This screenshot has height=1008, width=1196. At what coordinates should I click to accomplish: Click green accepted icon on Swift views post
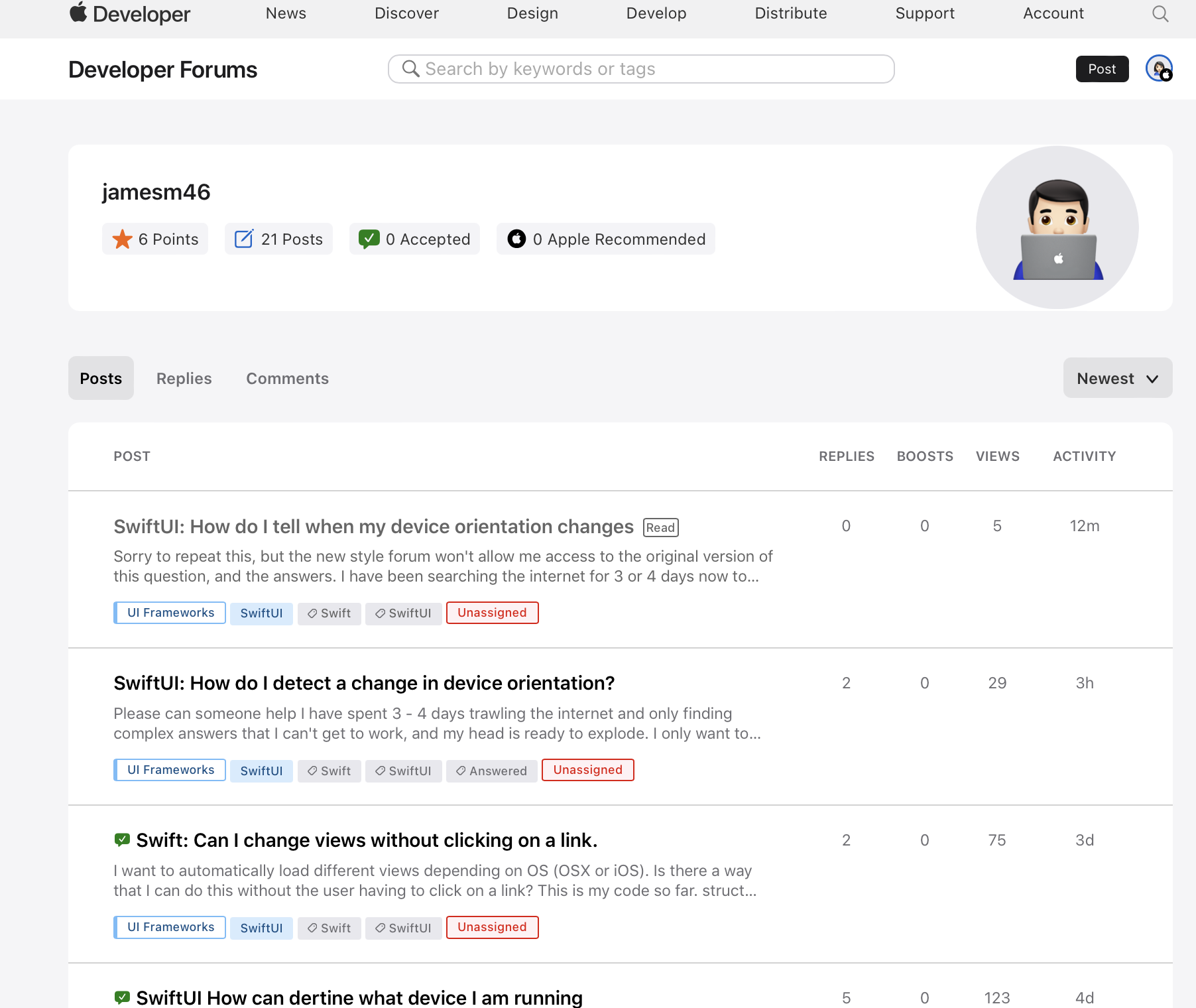point(122,840)
